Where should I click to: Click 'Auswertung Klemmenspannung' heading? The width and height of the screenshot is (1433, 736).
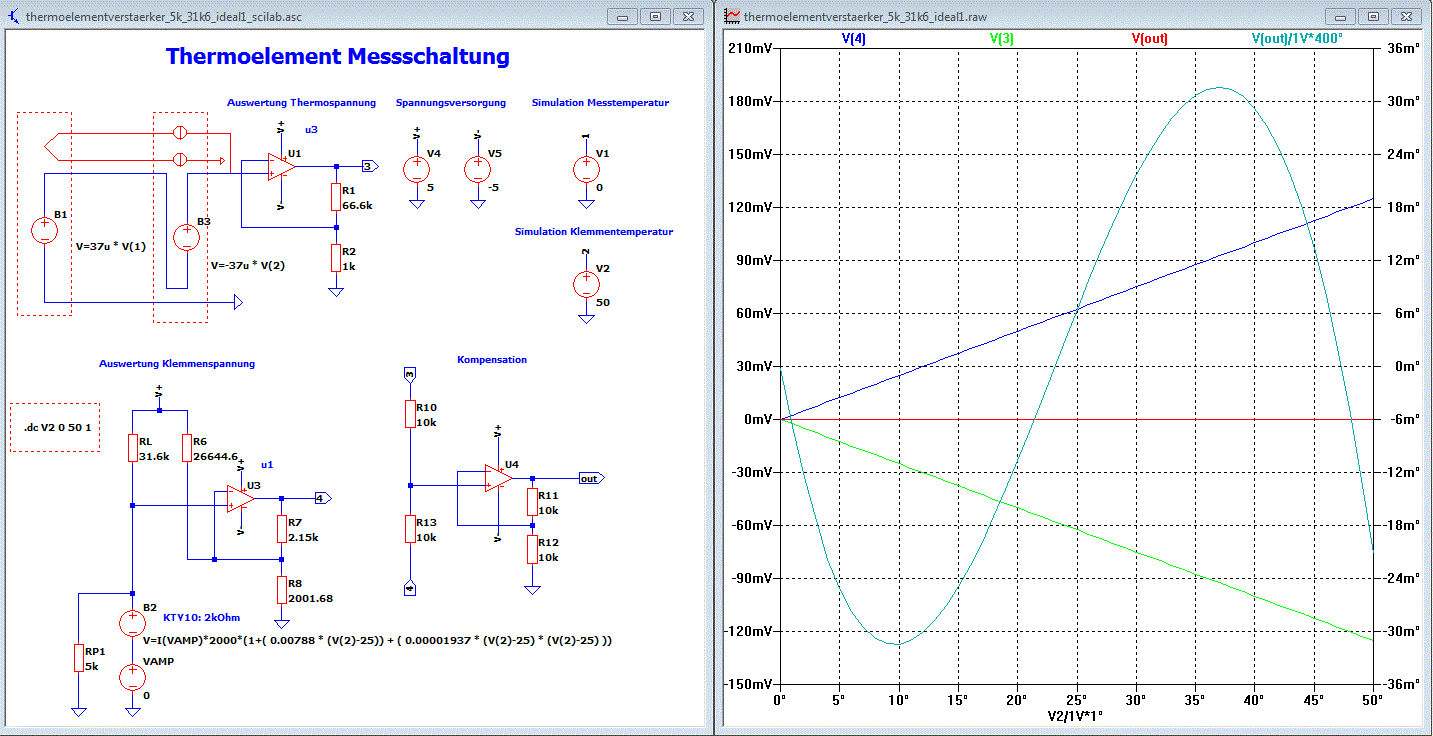(x=177, y=363)
